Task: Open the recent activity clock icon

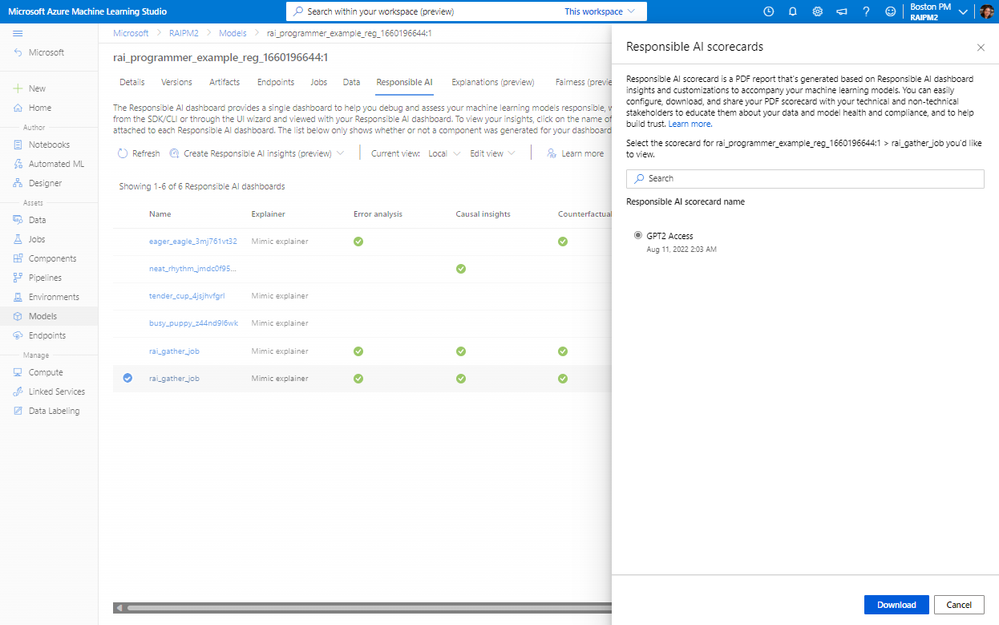Action: [x=768, y=11]
